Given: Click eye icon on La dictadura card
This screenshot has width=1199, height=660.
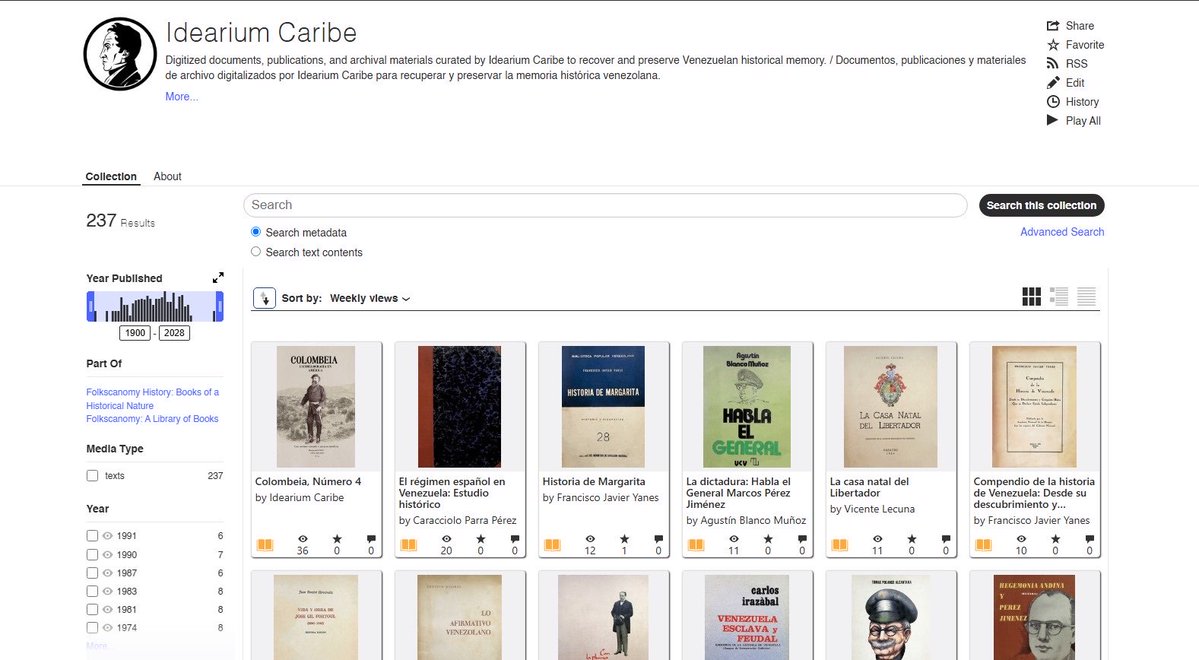Looking at the screenshot, I should 734,538.
